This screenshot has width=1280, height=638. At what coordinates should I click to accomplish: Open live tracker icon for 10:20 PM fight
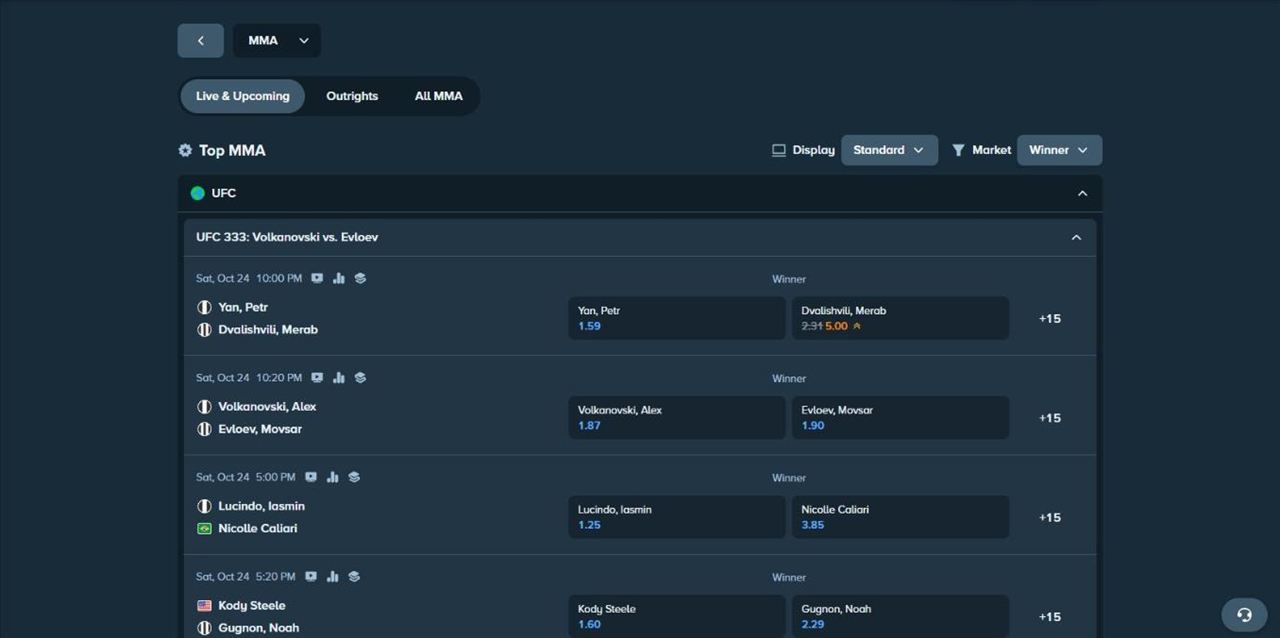[317, 378]
